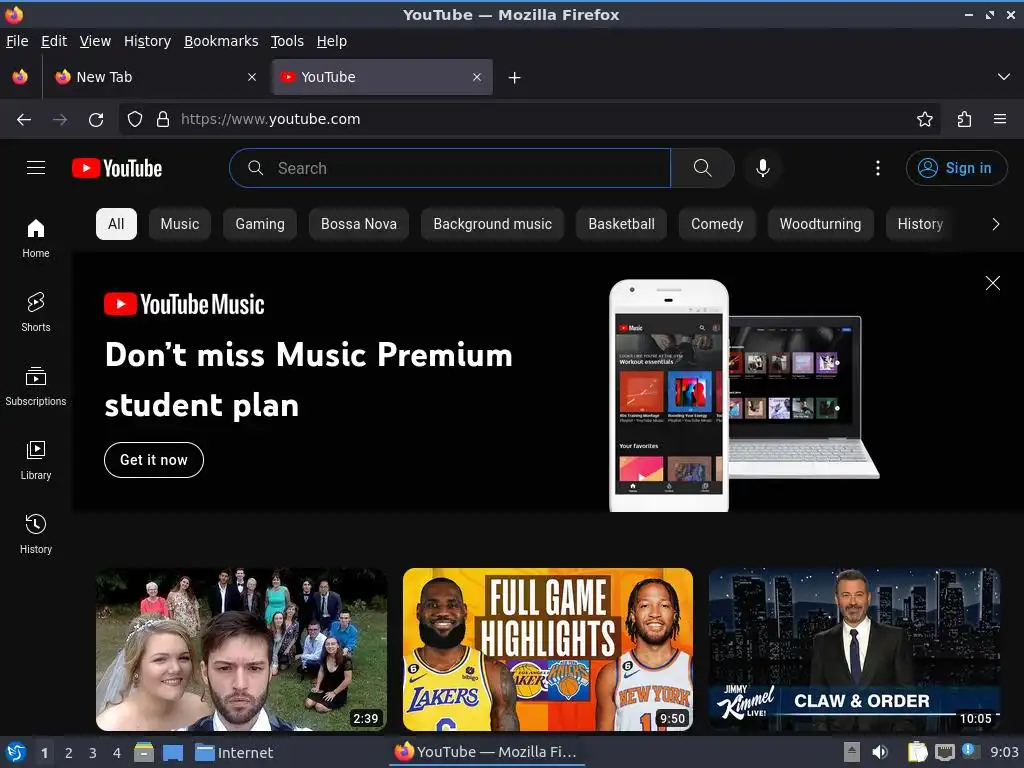The image size is (1024, 768).
Task: Go to Home in sidebar
Action: [36, 238]
